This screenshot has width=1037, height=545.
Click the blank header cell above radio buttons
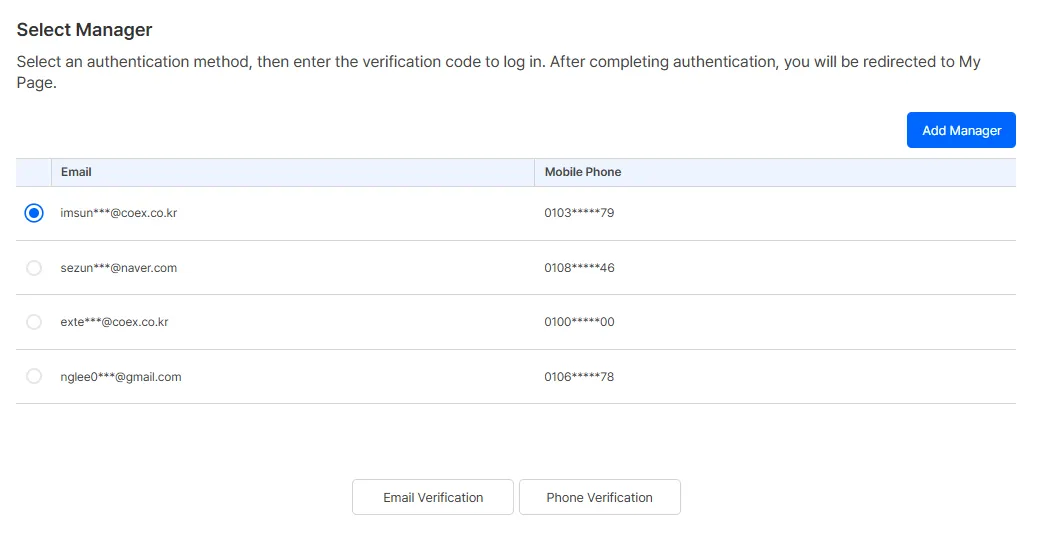tap(34, 172)
